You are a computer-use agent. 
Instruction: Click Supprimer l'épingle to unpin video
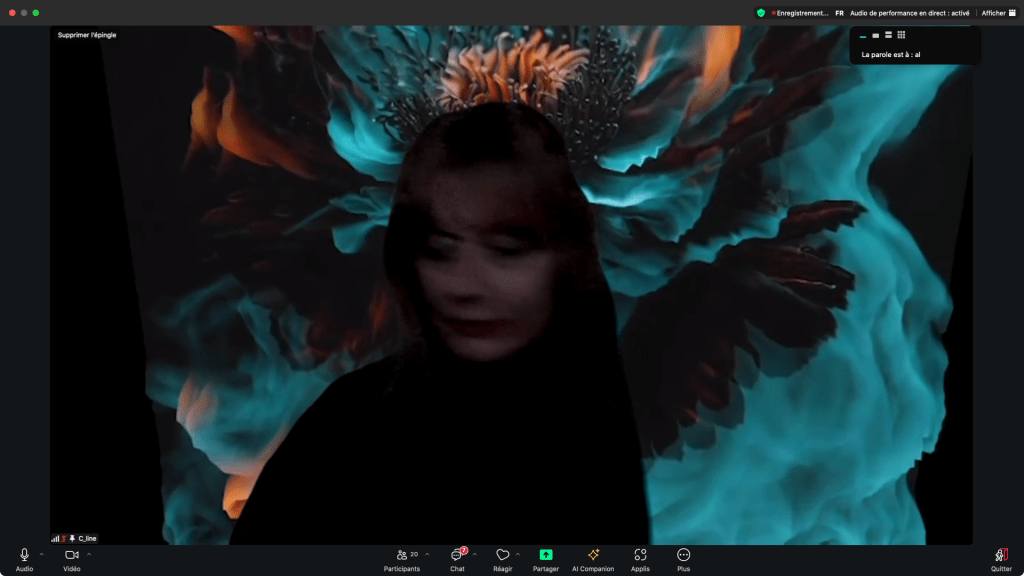87,35
